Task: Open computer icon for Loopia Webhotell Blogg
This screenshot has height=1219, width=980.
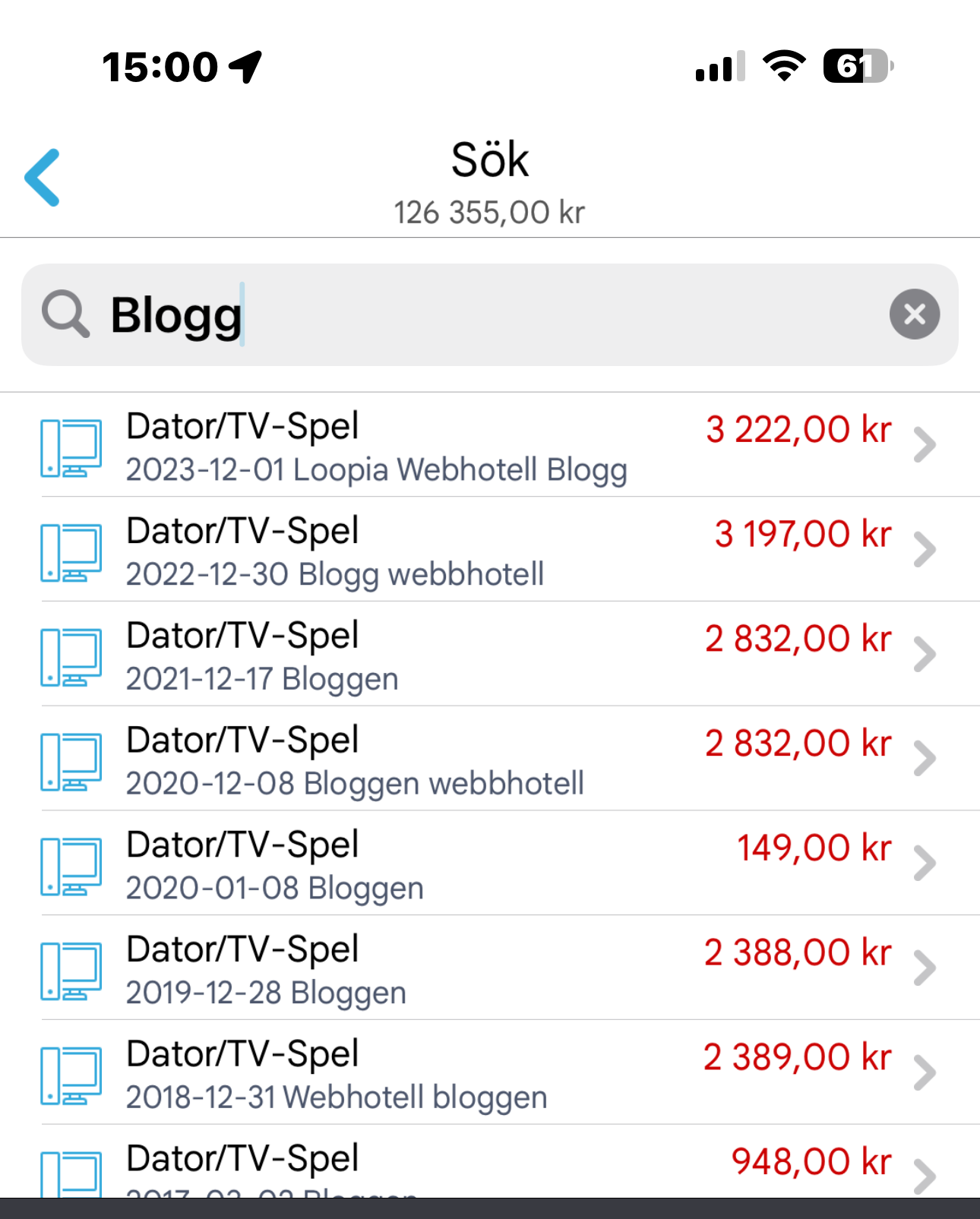Action: (71, 447)
